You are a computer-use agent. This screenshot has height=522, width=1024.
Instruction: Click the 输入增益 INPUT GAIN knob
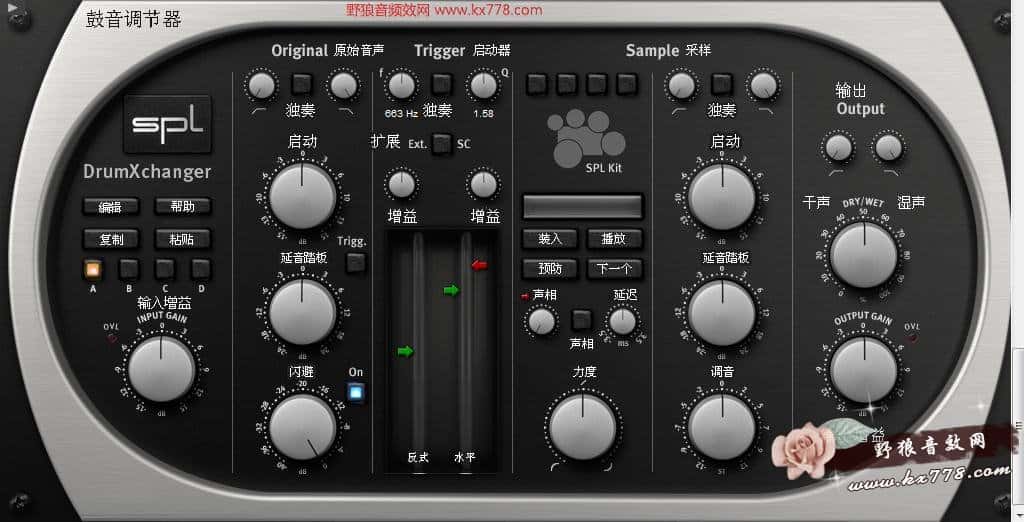coord(161,370)
